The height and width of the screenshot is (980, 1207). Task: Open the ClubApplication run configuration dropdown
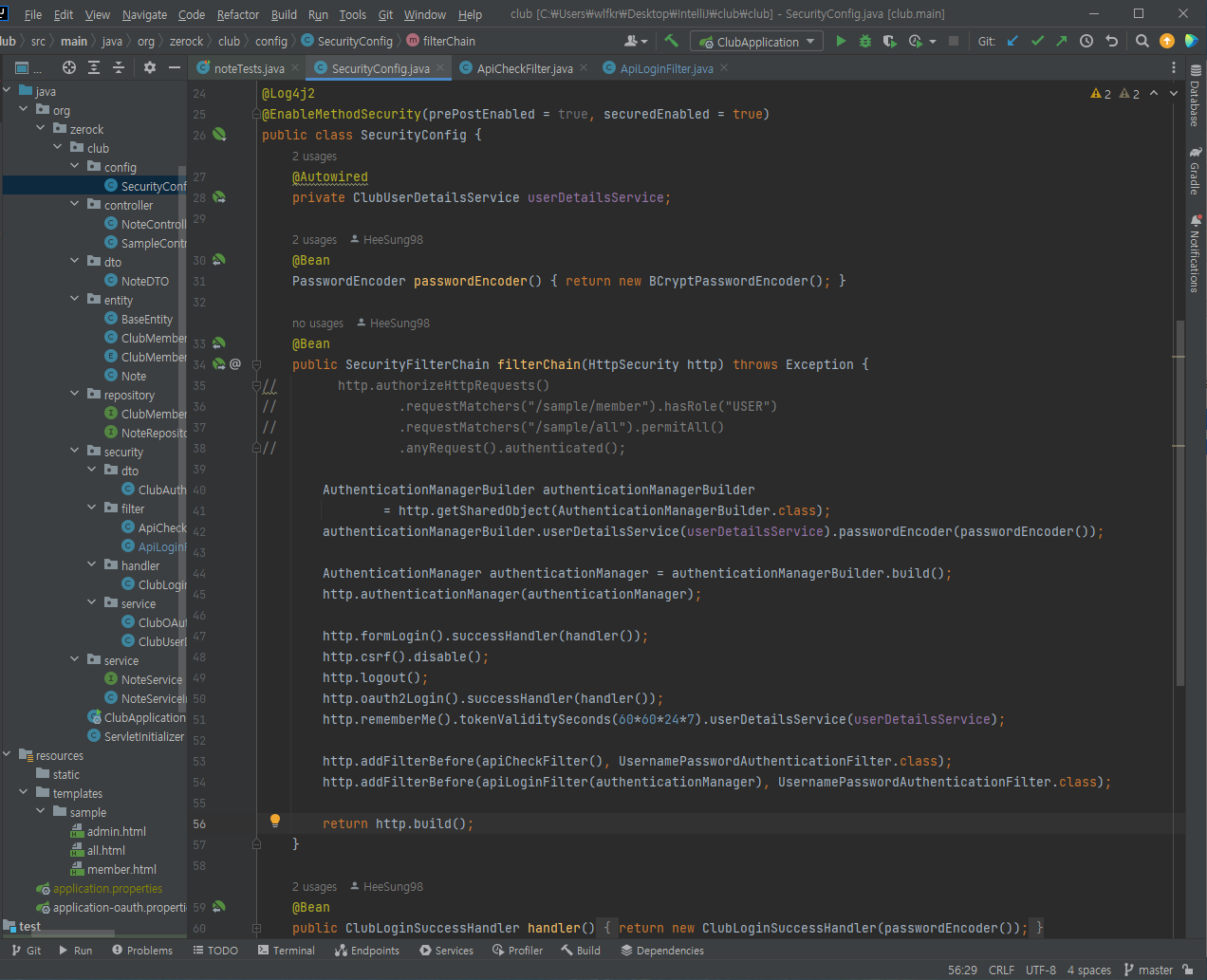click(x=757, y=42)
